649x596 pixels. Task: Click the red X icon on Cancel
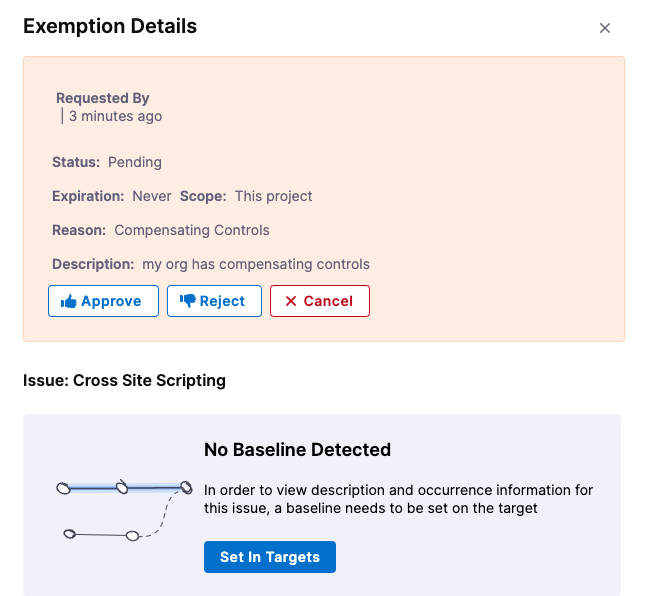point(290,301)
